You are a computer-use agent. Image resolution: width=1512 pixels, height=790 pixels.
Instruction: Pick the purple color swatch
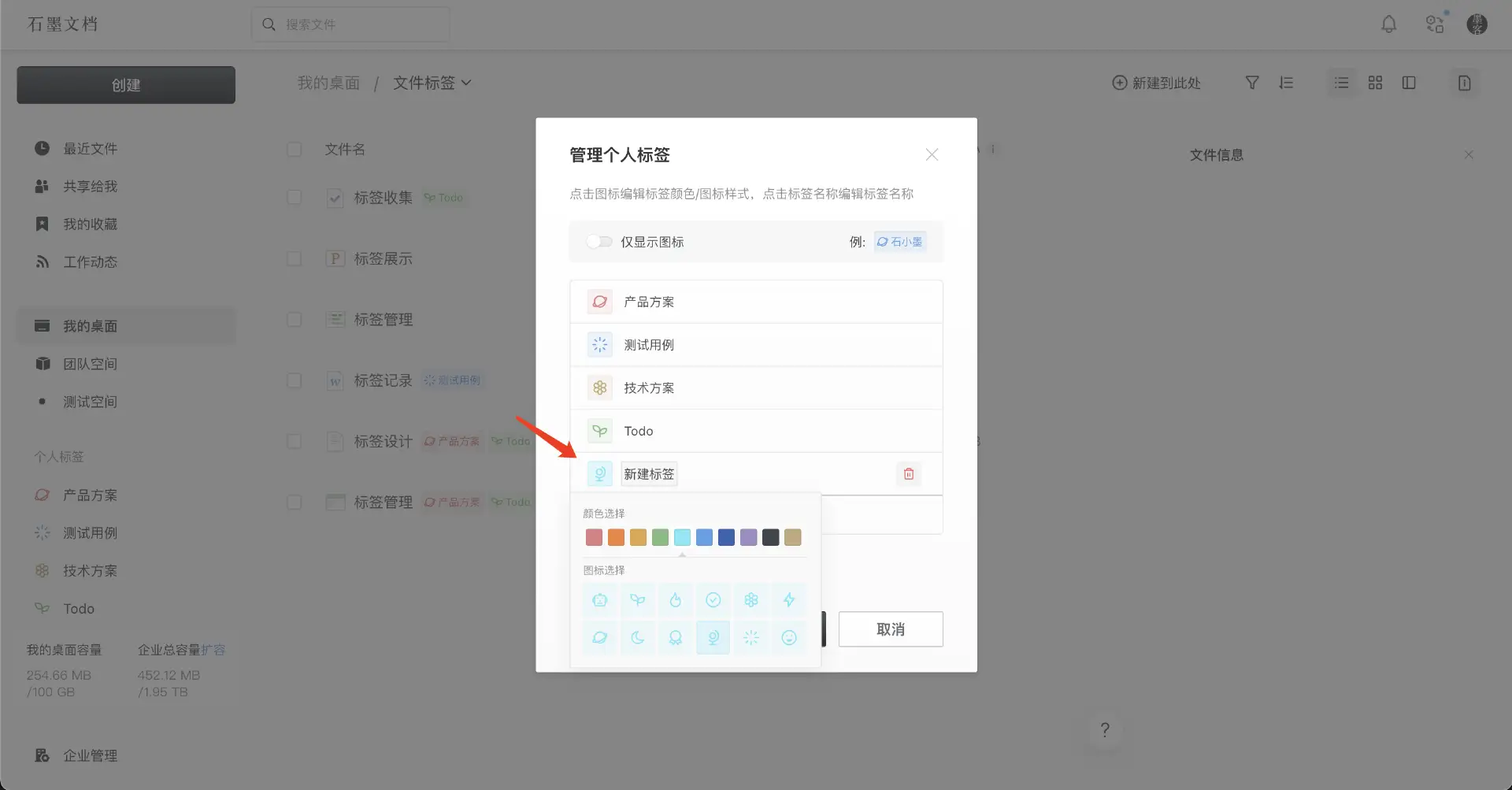click(749, 537)
